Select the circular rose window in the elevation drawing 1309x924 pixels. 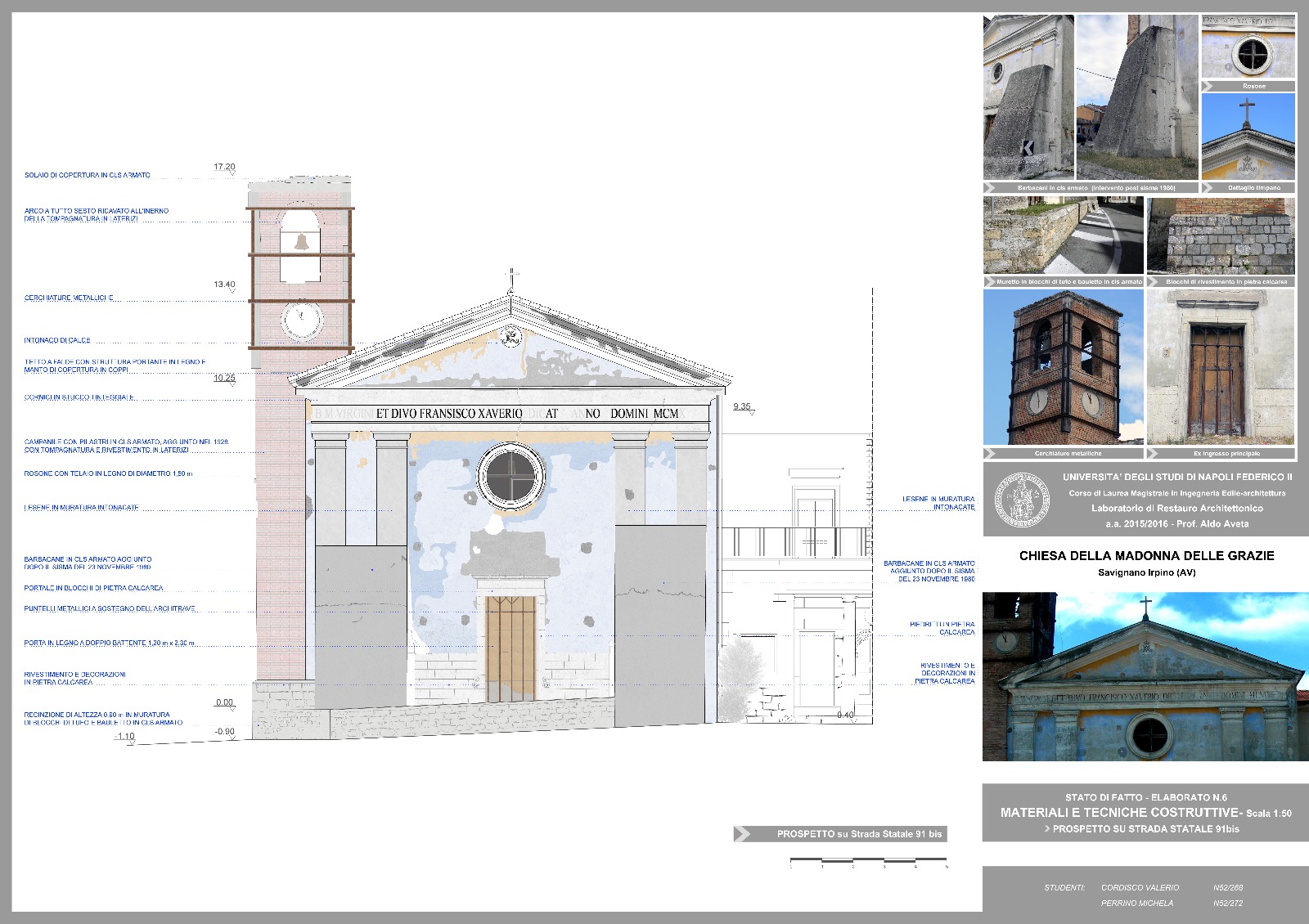pos(511,477)
